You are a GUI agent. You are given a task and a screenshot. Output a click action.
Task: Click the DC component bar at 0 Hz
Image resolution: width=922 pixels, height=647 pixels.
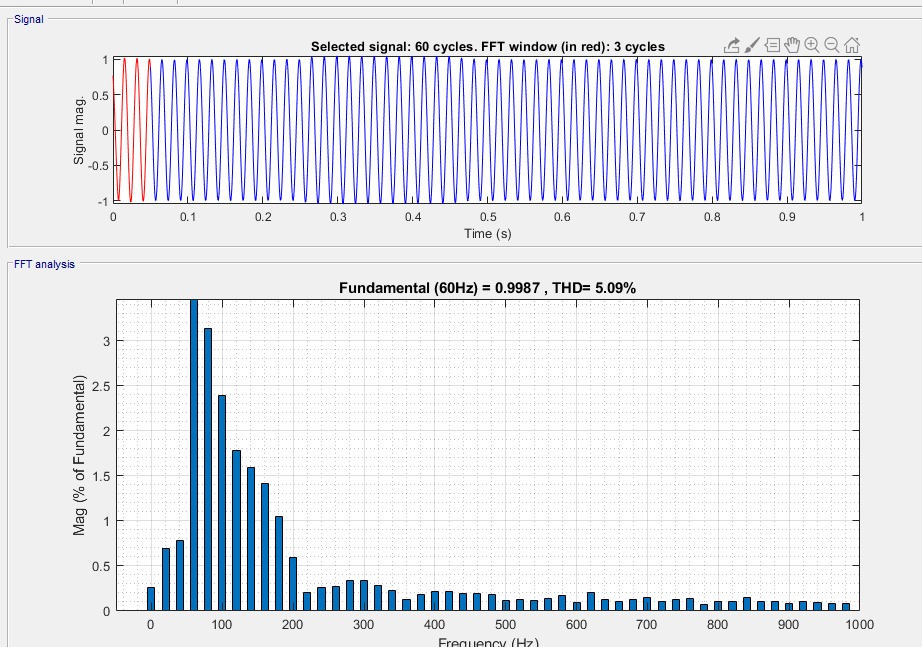[151, 599]
